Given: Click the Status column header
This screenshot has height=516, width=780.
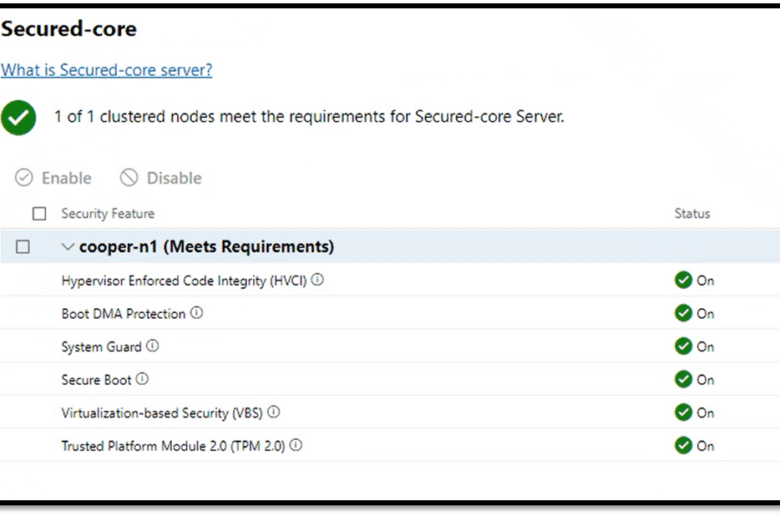Looking at the screenshot, I should [692, 213].
